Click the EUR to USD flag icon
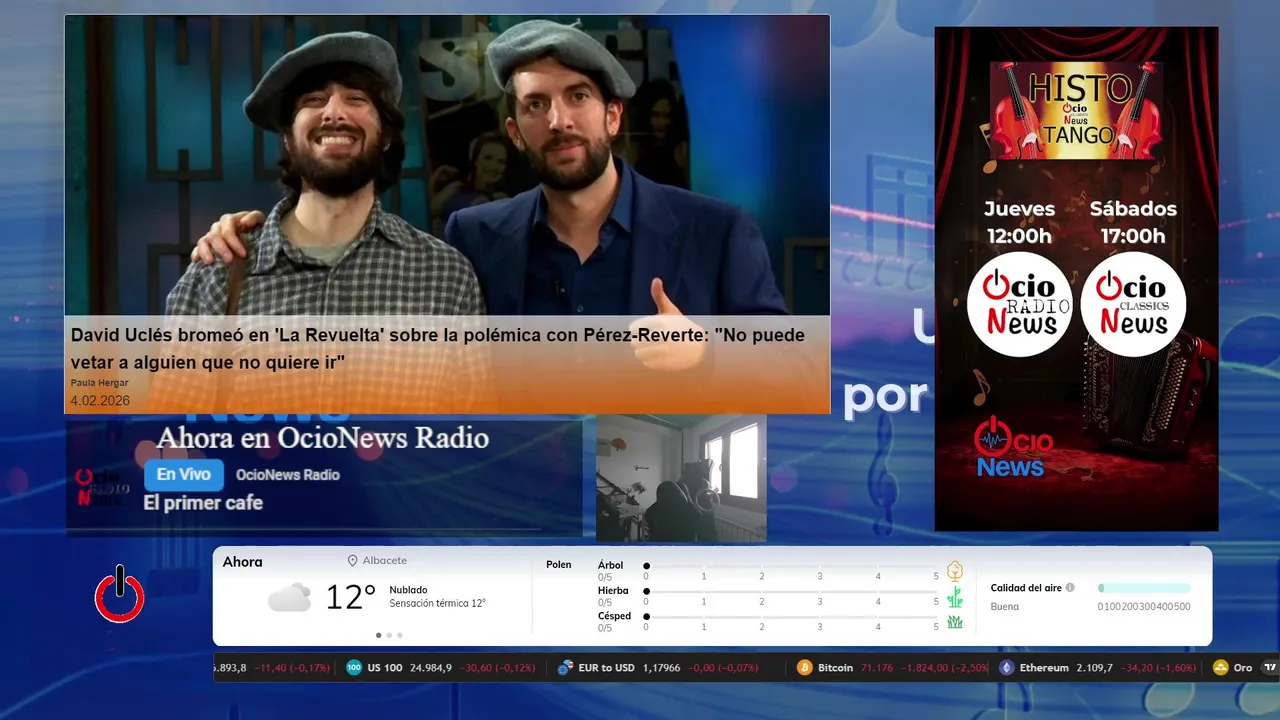Image resolution: width=1280 pixels, height=720 pixels. coord(565,668)
